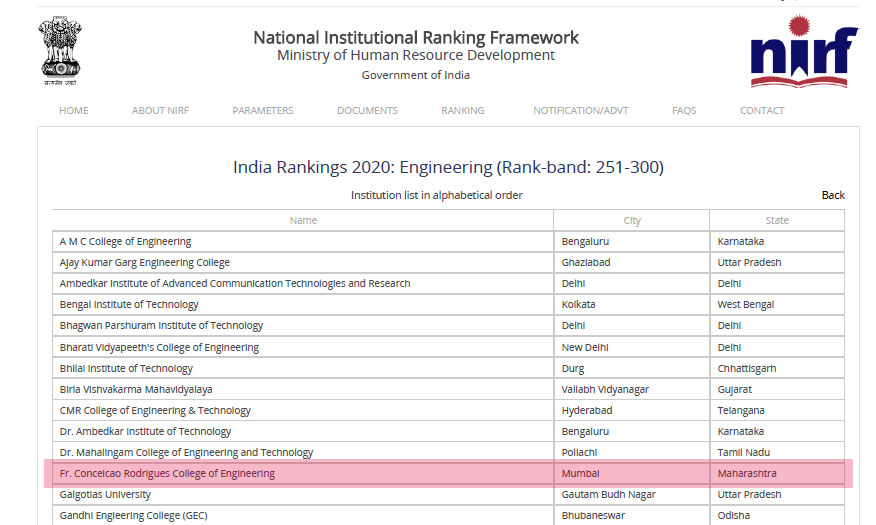Open the FAQS page

tap(684, 111)
